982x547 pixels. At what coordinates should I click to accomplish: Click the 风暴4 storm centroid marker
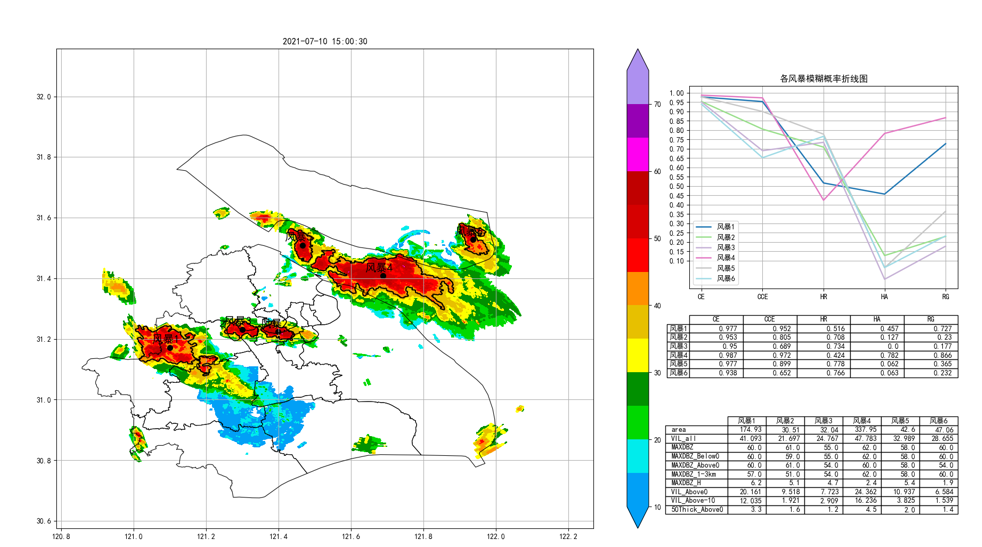[383, 275]
